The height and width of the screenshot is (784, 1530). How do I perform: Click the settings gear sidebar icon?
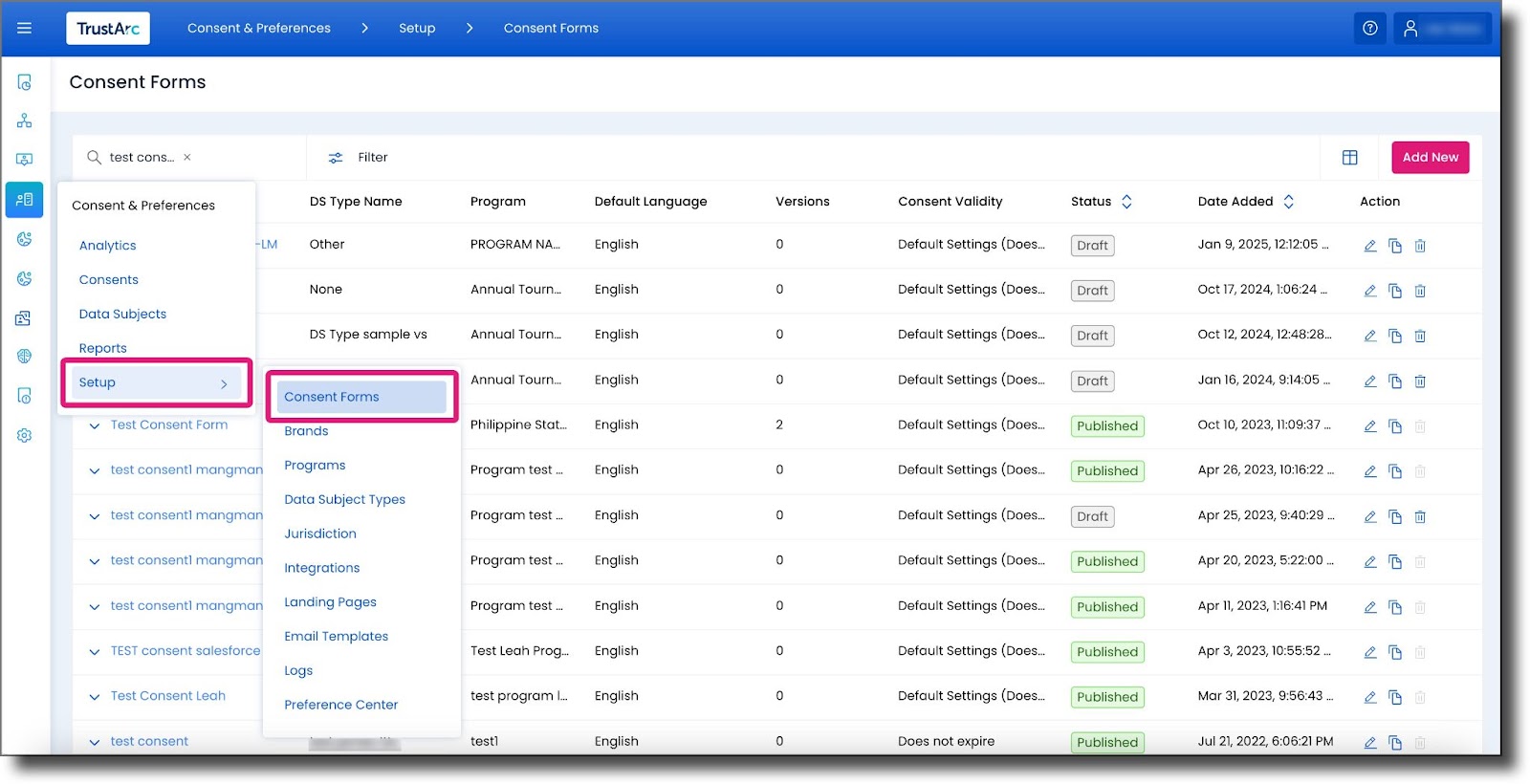[25, 435]
